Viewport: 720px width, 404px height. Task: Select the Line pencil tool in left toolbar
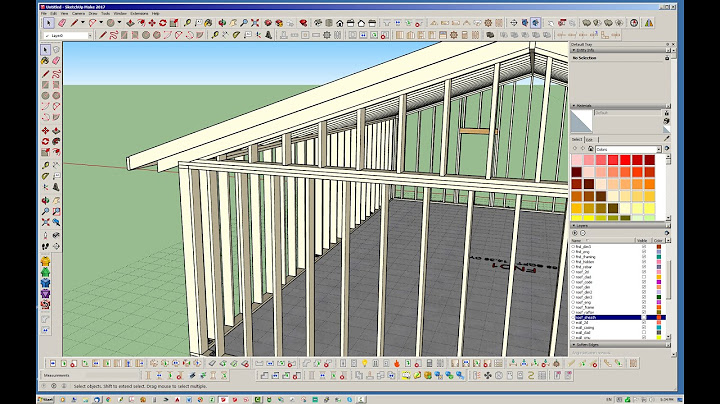coord(45,73)
